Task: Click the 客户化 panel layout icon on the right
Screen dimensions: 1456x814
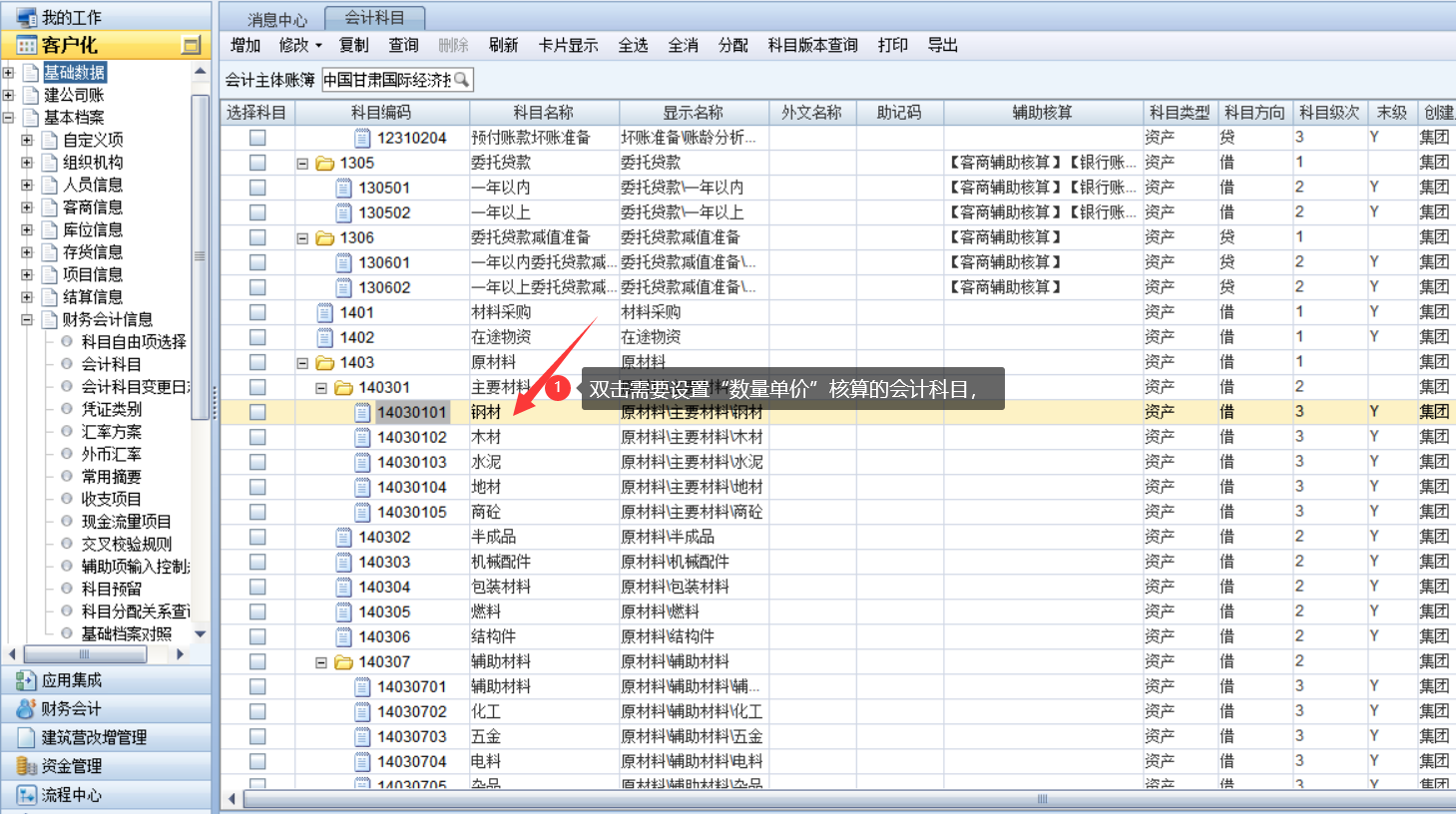Action: [x=192, y=45]
